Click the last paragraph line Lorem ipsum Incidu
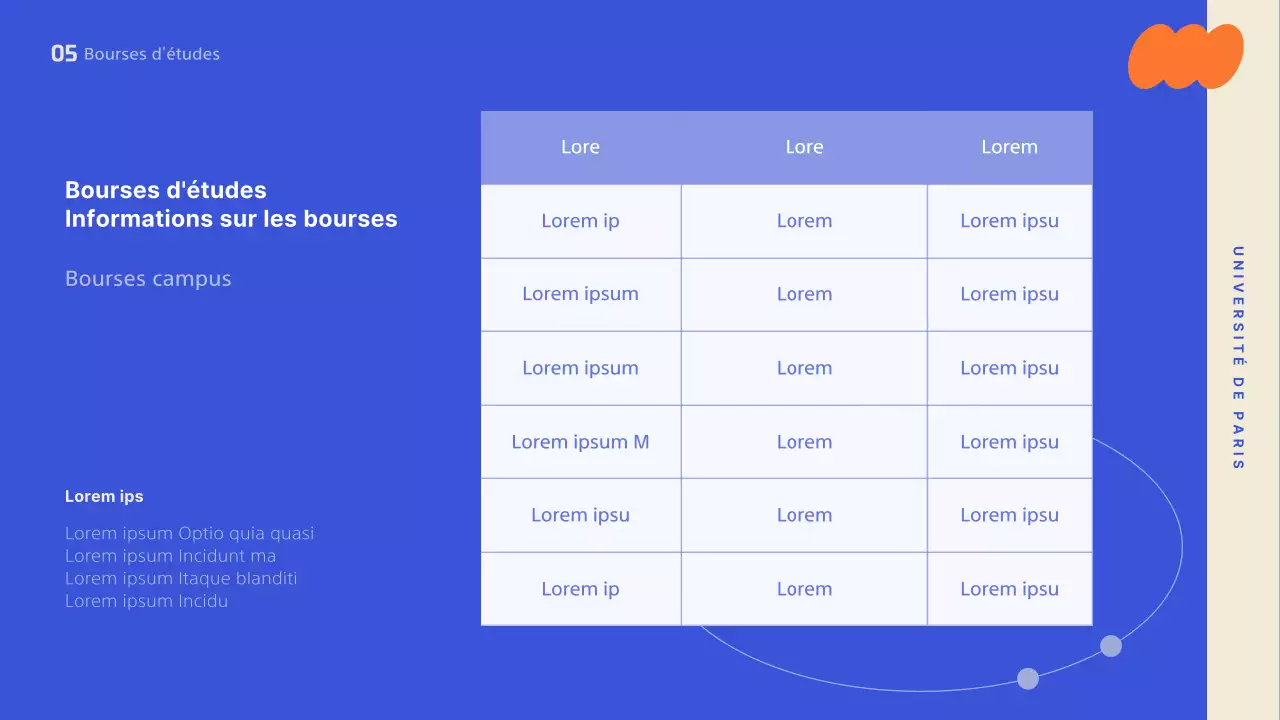Image resolution: width=1280 pixels, height=720 pixels. 146,601
